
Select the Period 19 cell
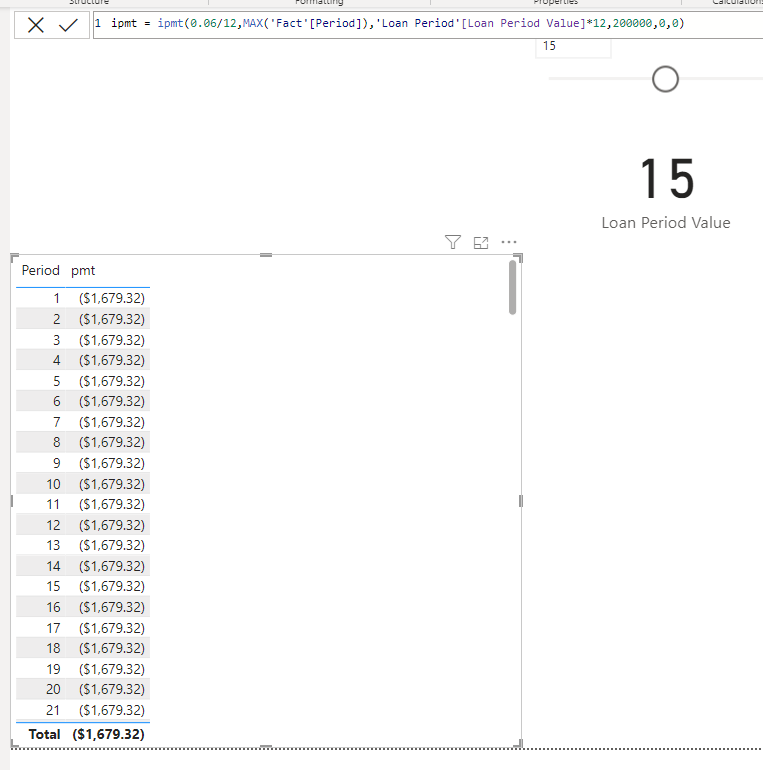pos(54,669)
